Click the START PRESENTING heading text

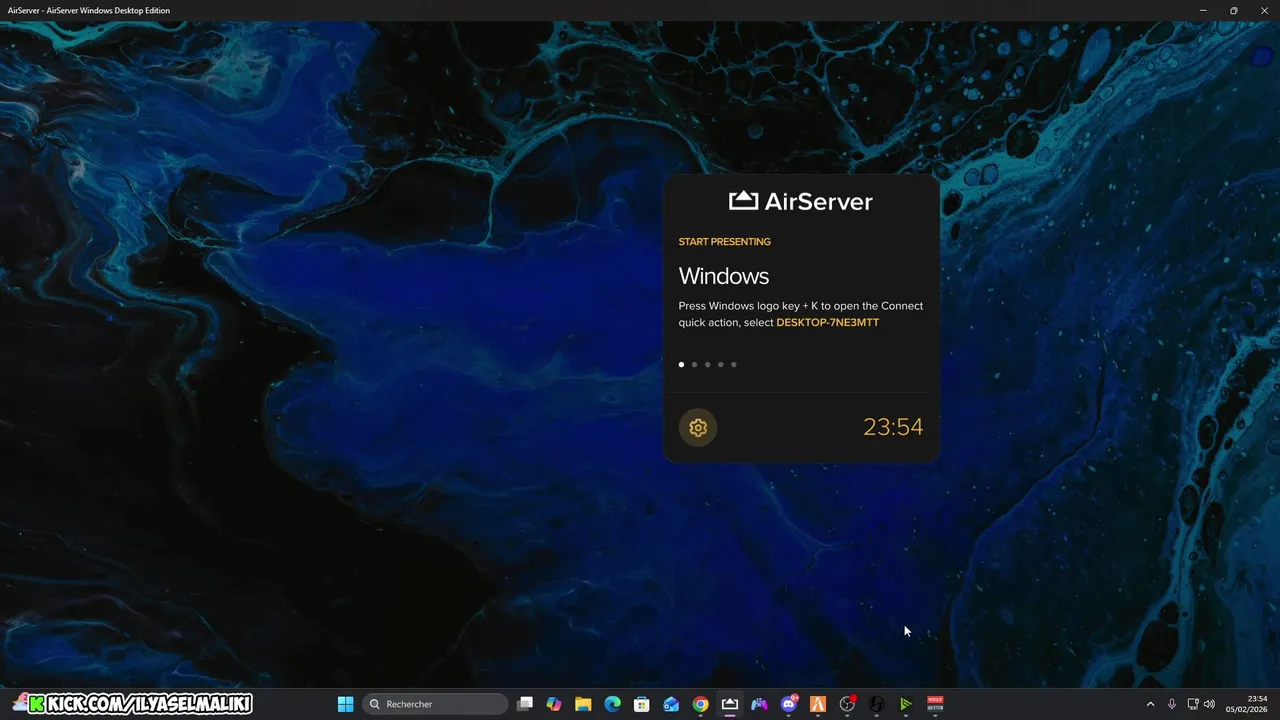tap(725, 242)
